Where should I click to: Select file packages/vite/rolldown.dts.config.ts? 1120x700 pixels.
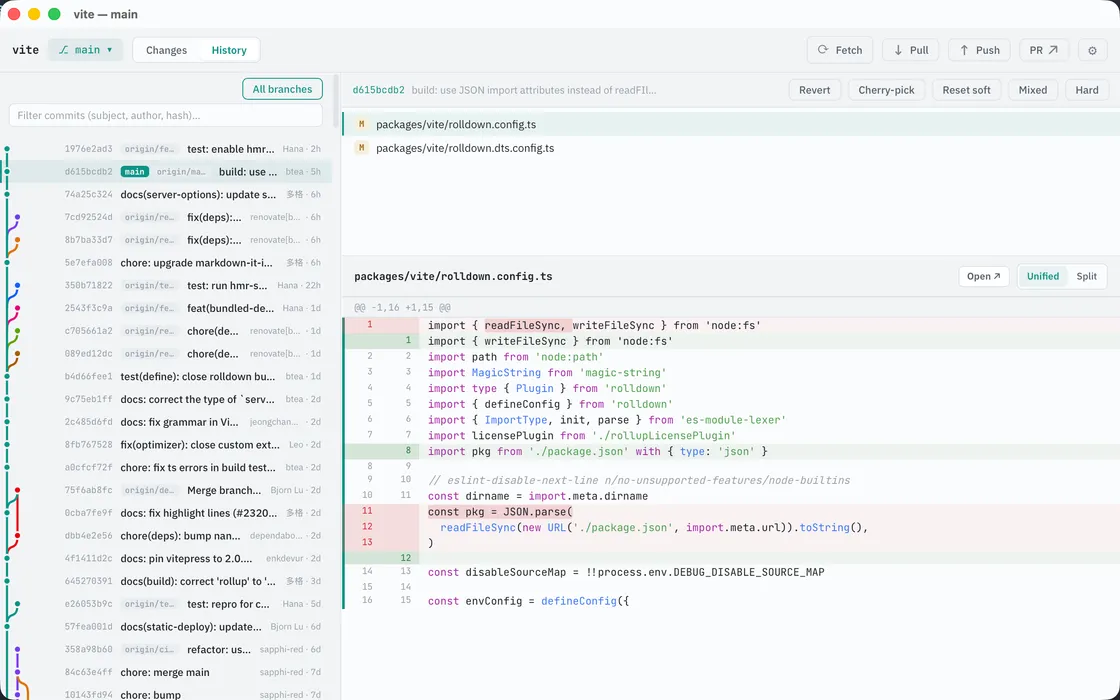pos(731,148)
